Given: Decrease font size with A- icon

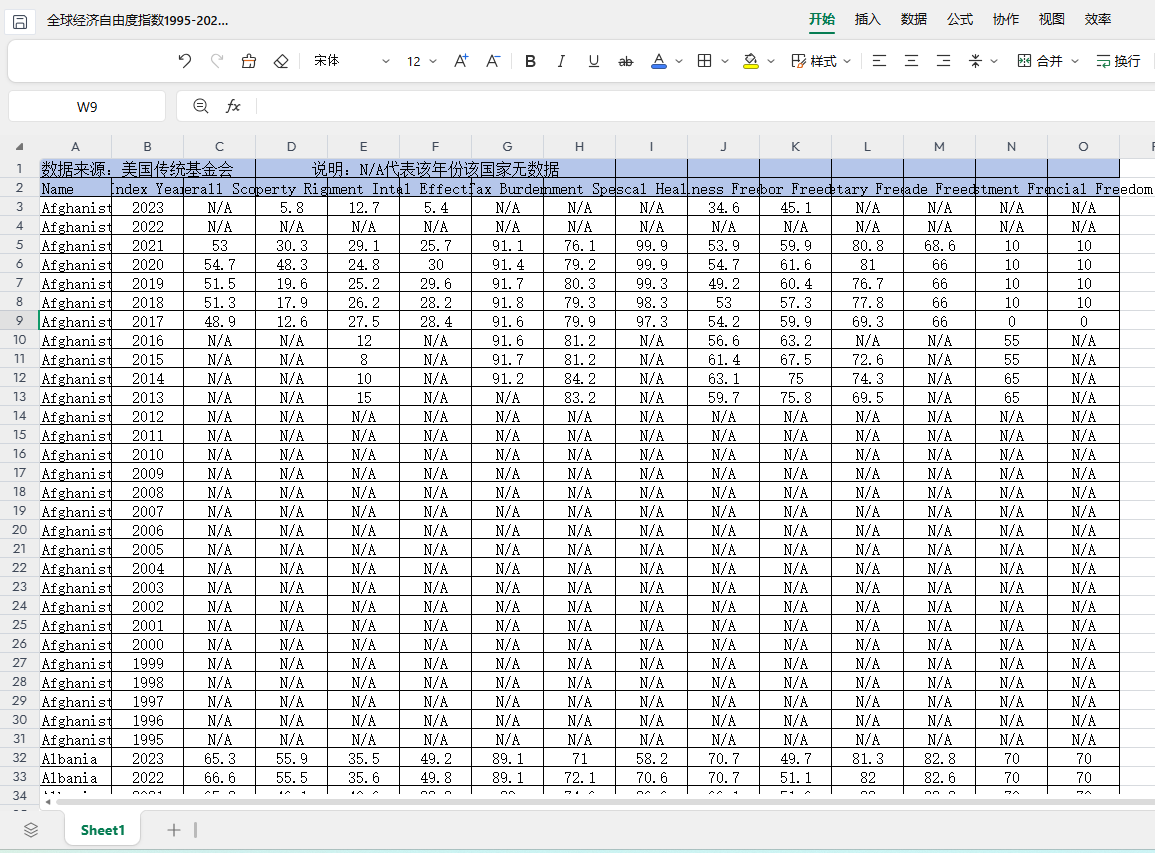Looking at the screenshot, I should click(x=494, y=61).
